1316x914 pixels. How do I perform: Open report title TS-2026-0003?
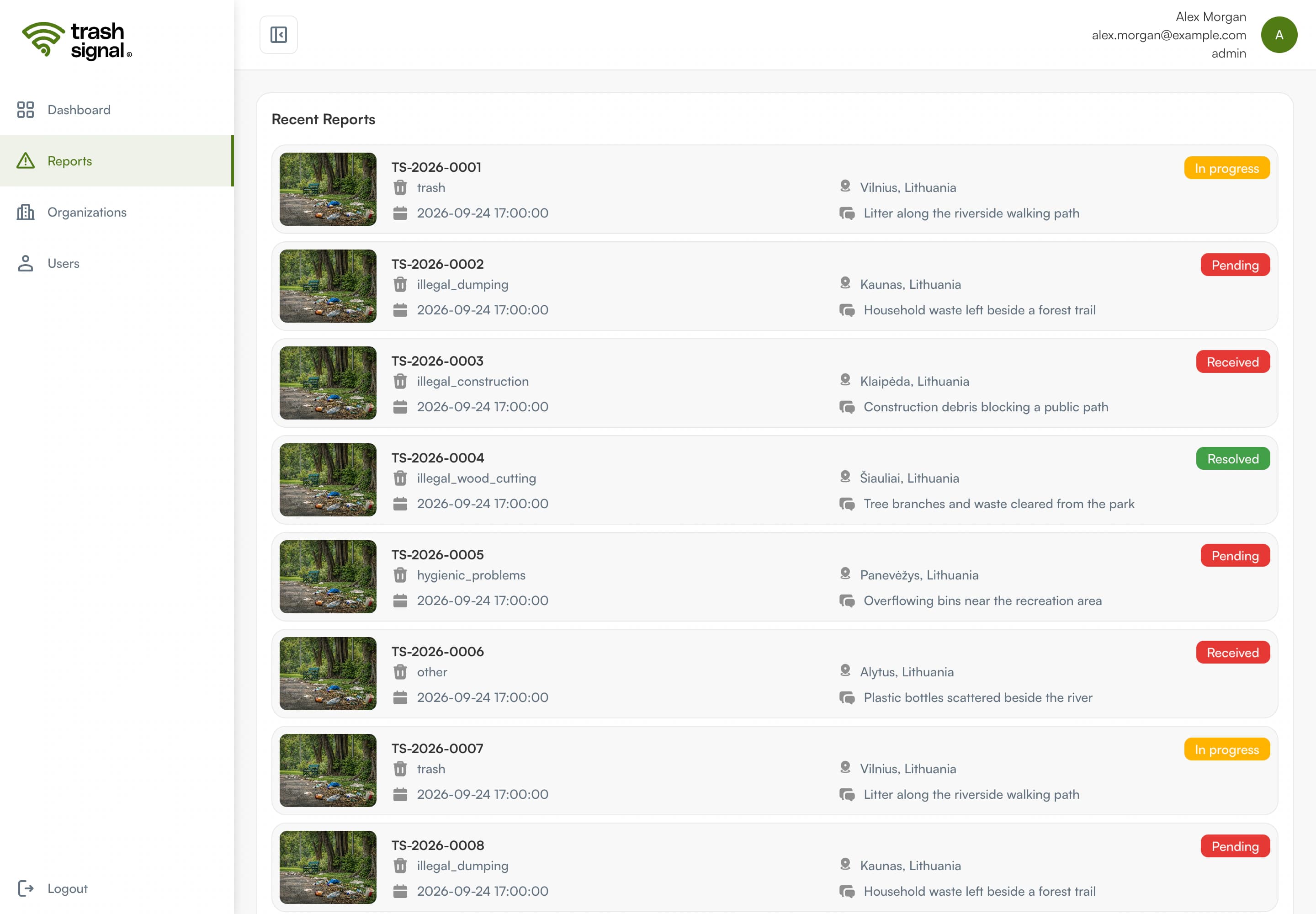[x=437, y=361]
